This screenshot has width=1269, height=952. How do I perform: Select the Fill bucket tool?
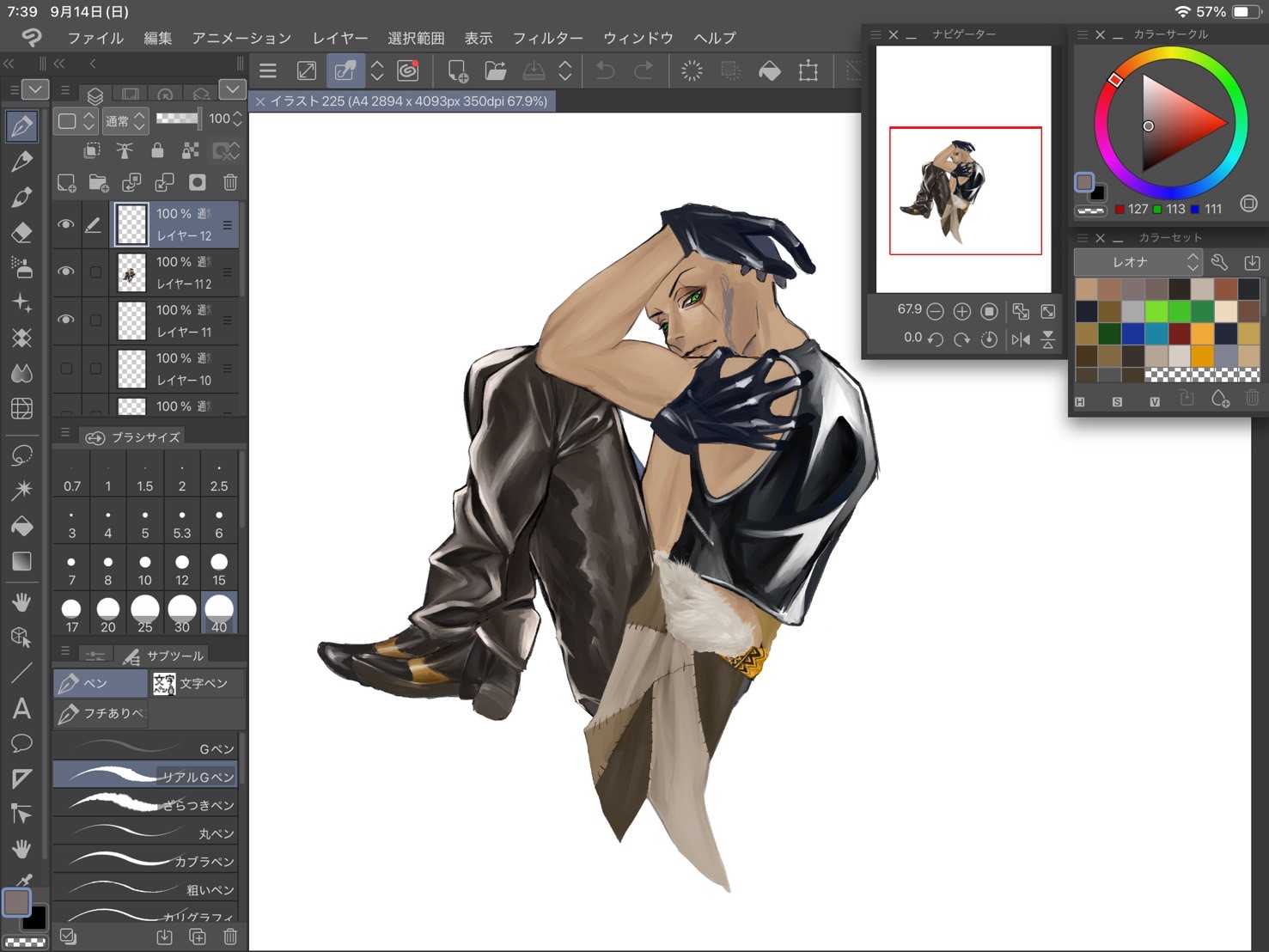coord(22,526)
